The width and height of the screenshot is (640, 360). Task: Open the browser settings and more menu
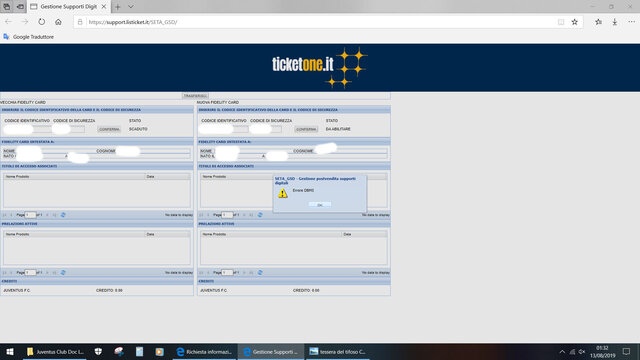pyautogui.click(x=631, y=22)
